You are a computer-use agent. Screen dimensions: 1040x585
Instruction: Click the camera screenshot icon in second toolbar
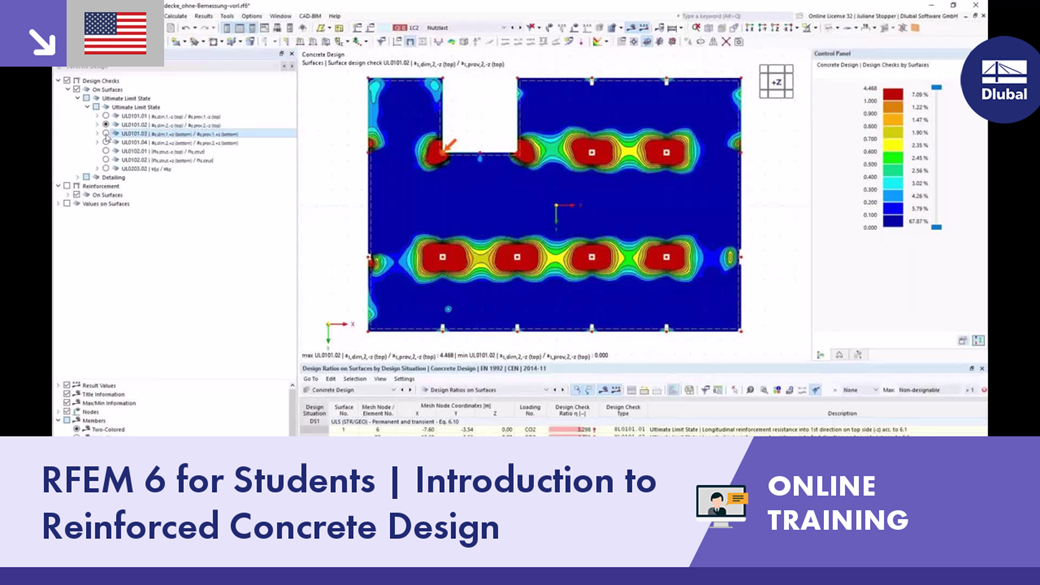[x=739, y=42]
